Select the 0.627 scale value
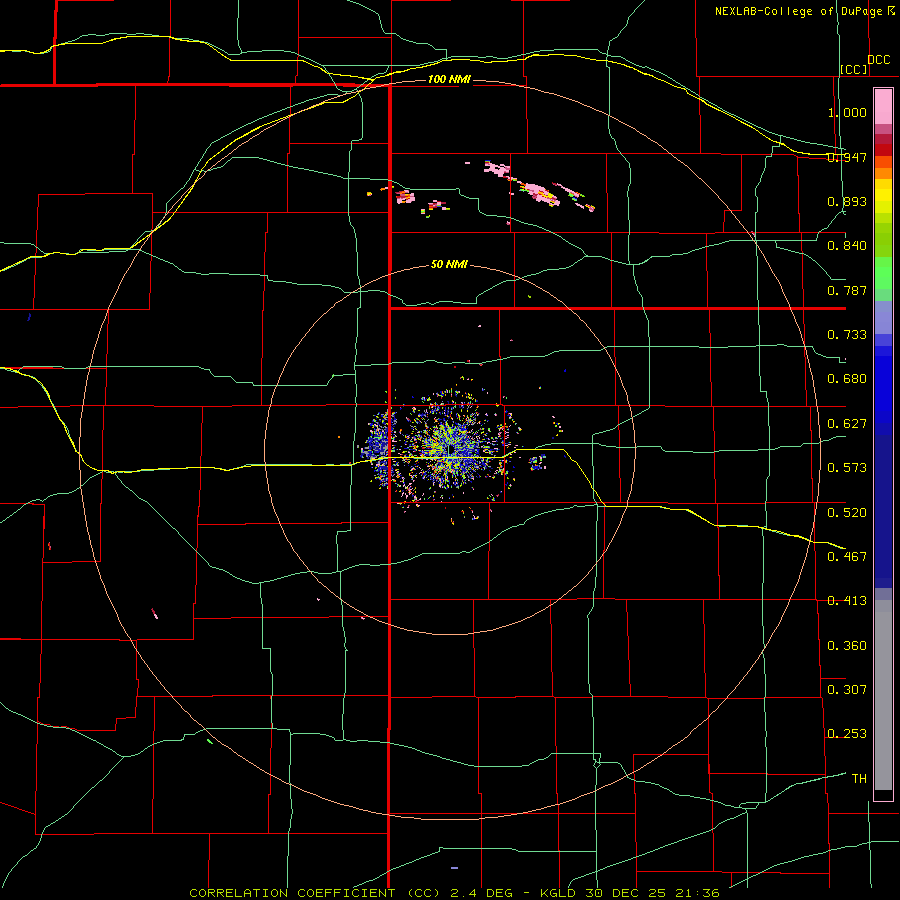This screenshot has width=900, height=900. point(847,424)
